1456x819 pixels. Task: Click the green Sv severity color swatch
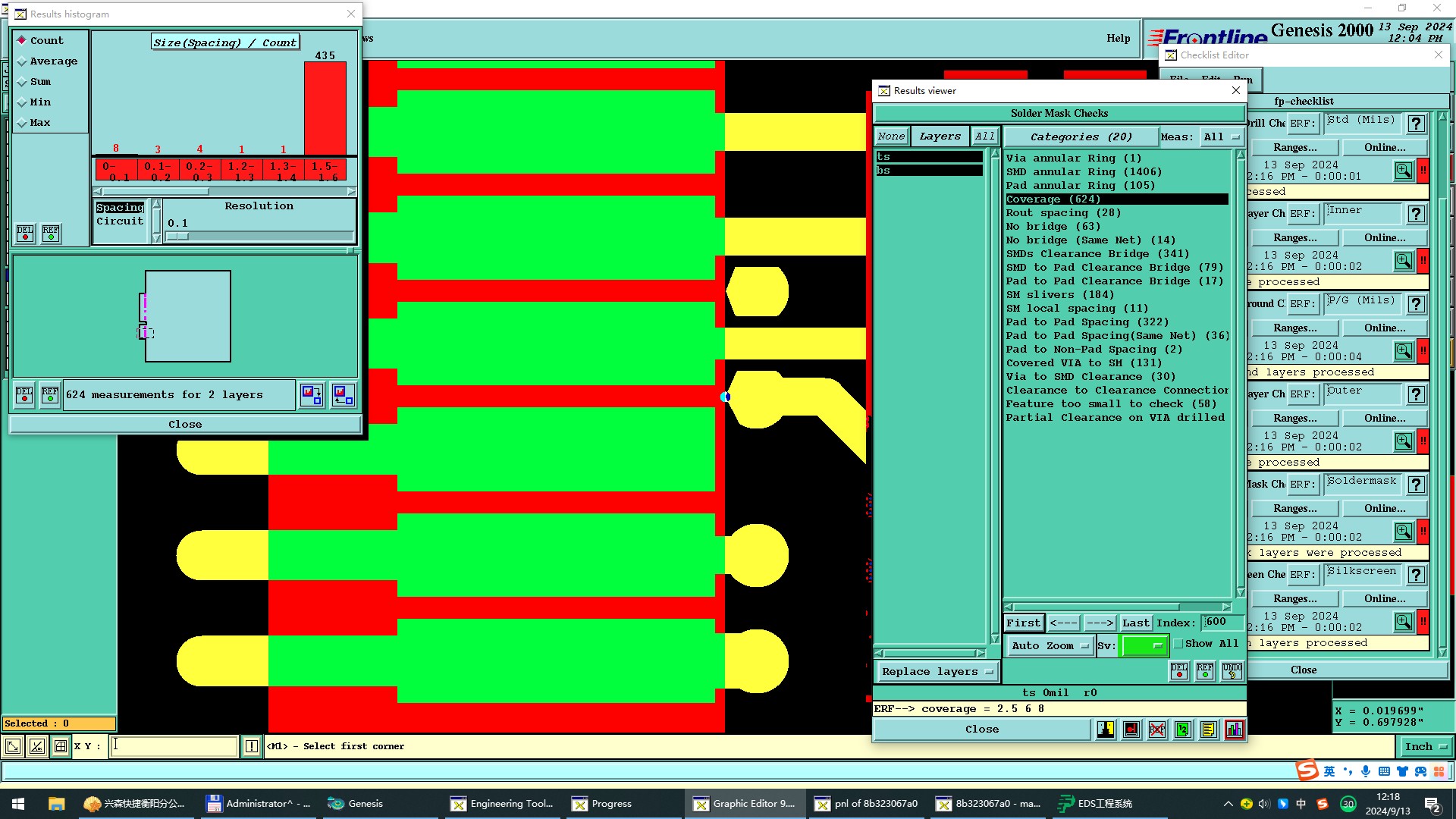[x=1144, y=646]
